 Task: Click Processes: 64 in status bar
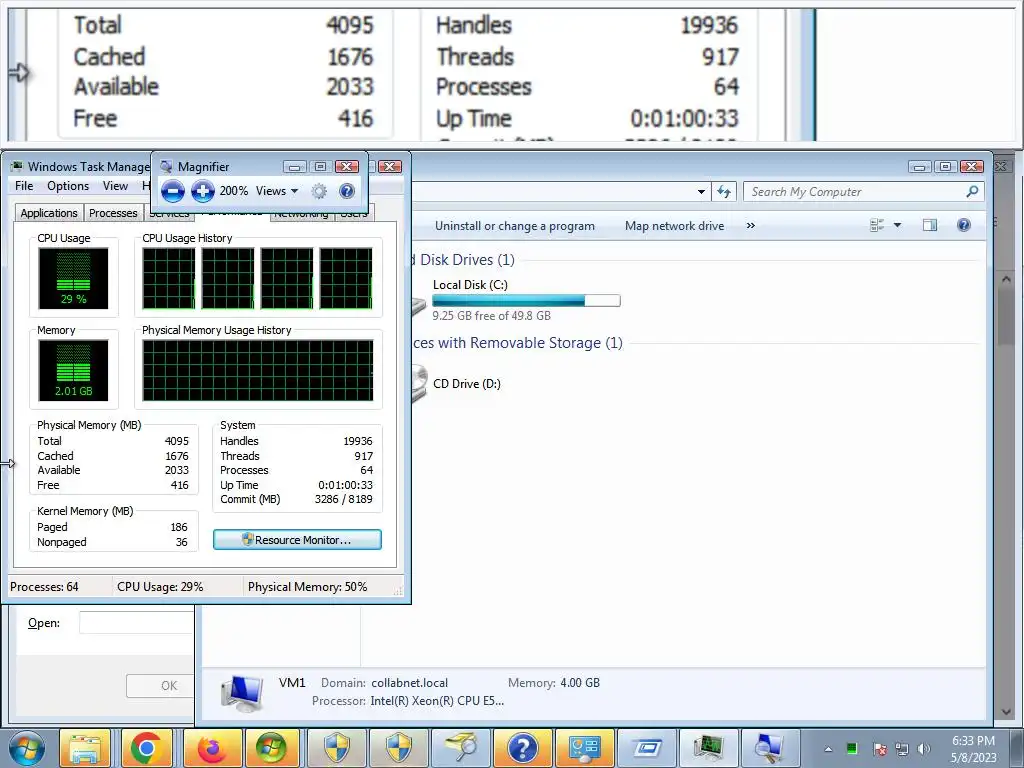click(44, 587)
